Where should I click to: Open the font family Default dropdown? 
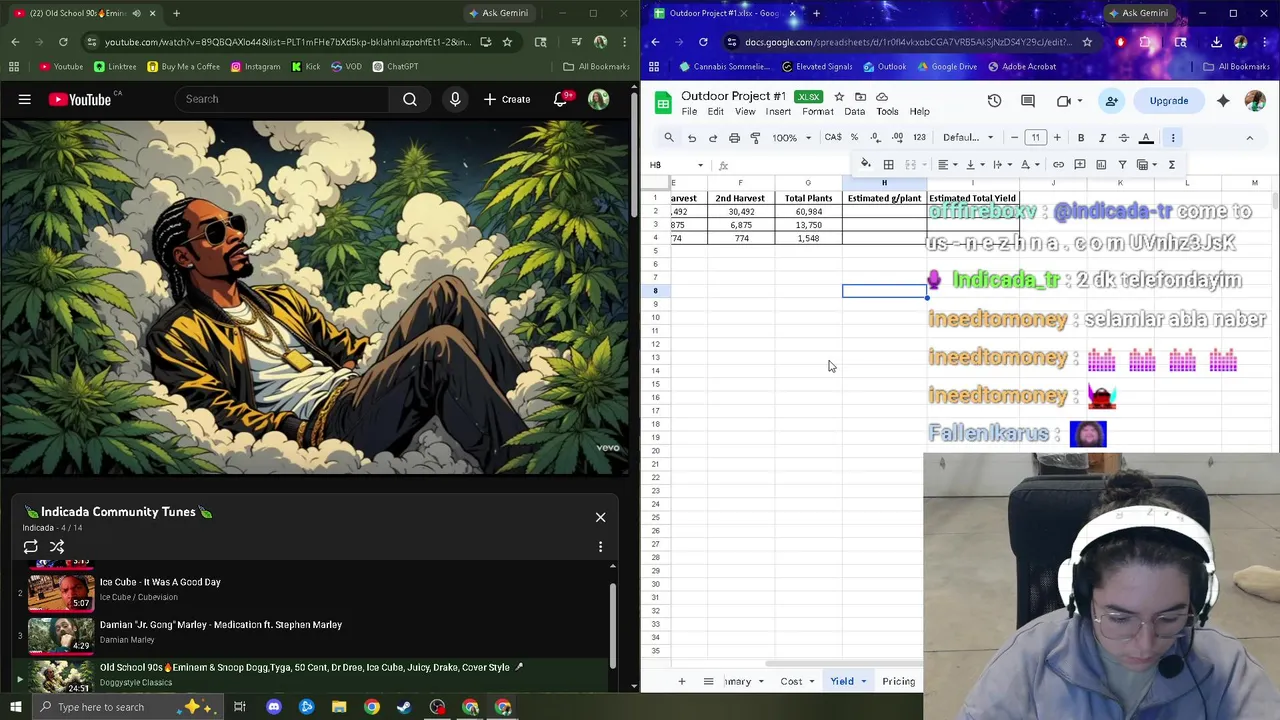(968, 138)
